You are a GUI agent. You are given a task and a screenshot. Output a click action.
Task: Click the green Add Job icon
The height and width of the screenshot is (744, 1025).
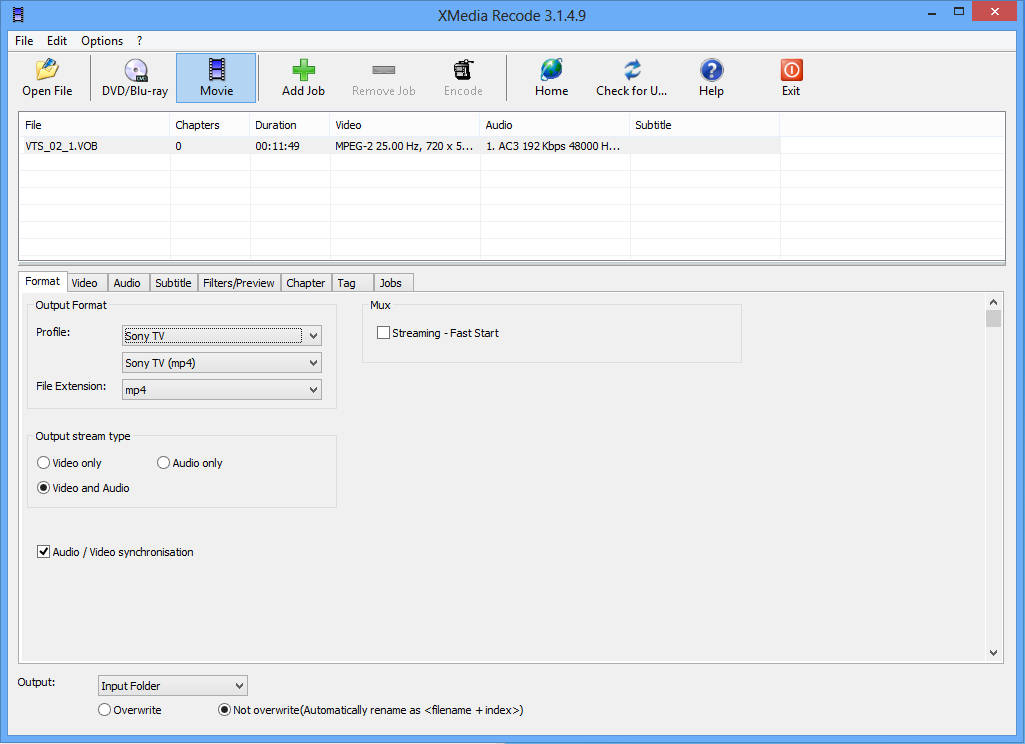click(x=303, y=69)
